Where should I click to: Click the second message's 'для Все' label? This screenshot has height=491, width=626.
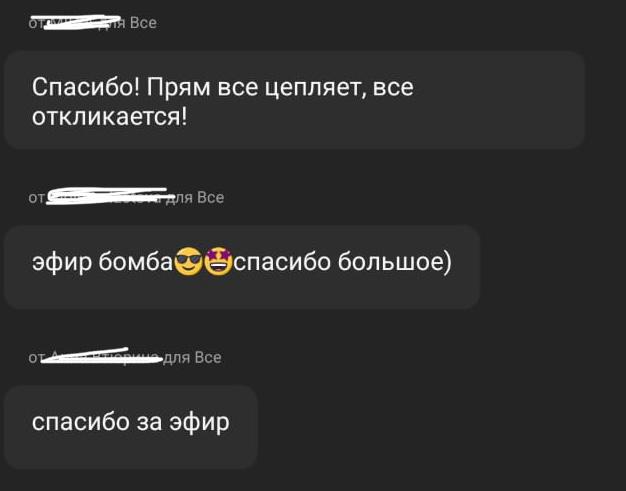[194, 197]
